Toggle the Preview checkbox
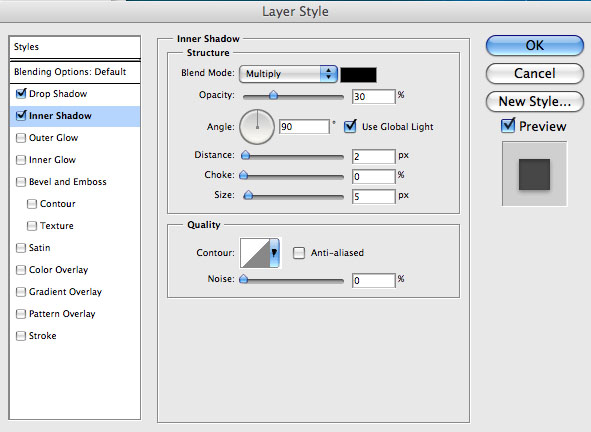Image resolution: width=591 pixels, height=432 pixels. pyautogui.click(x=508, y=126)
